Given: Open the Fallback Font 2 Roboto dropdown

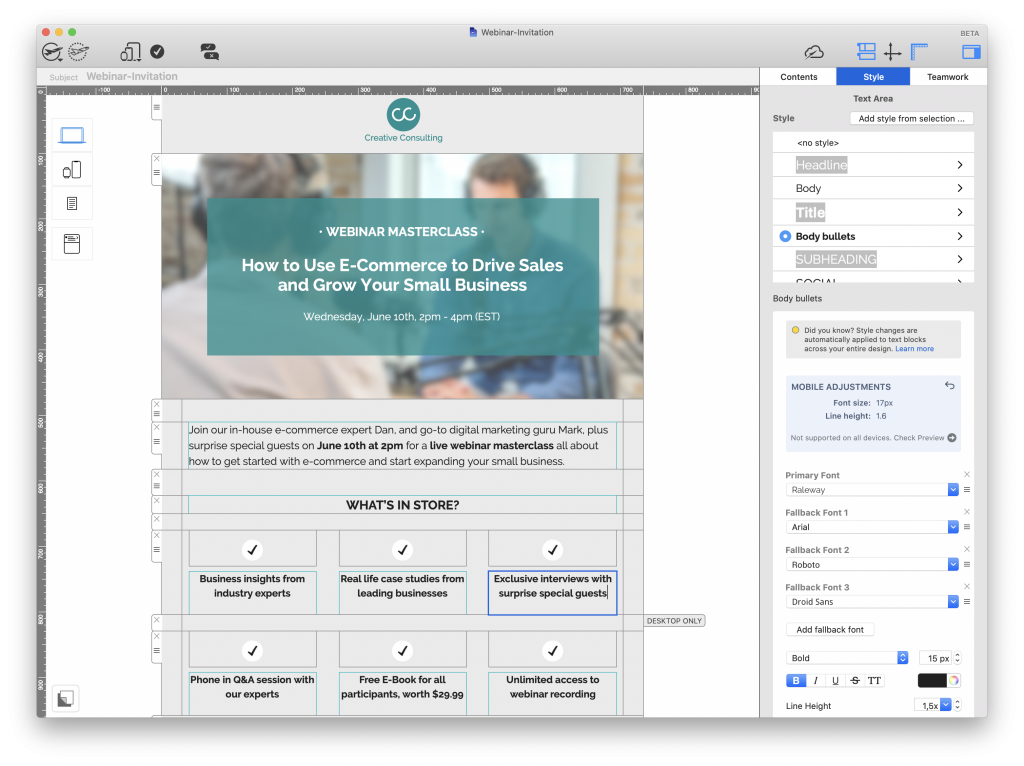Looking at the screenshot, I should [x=872, y=564].
